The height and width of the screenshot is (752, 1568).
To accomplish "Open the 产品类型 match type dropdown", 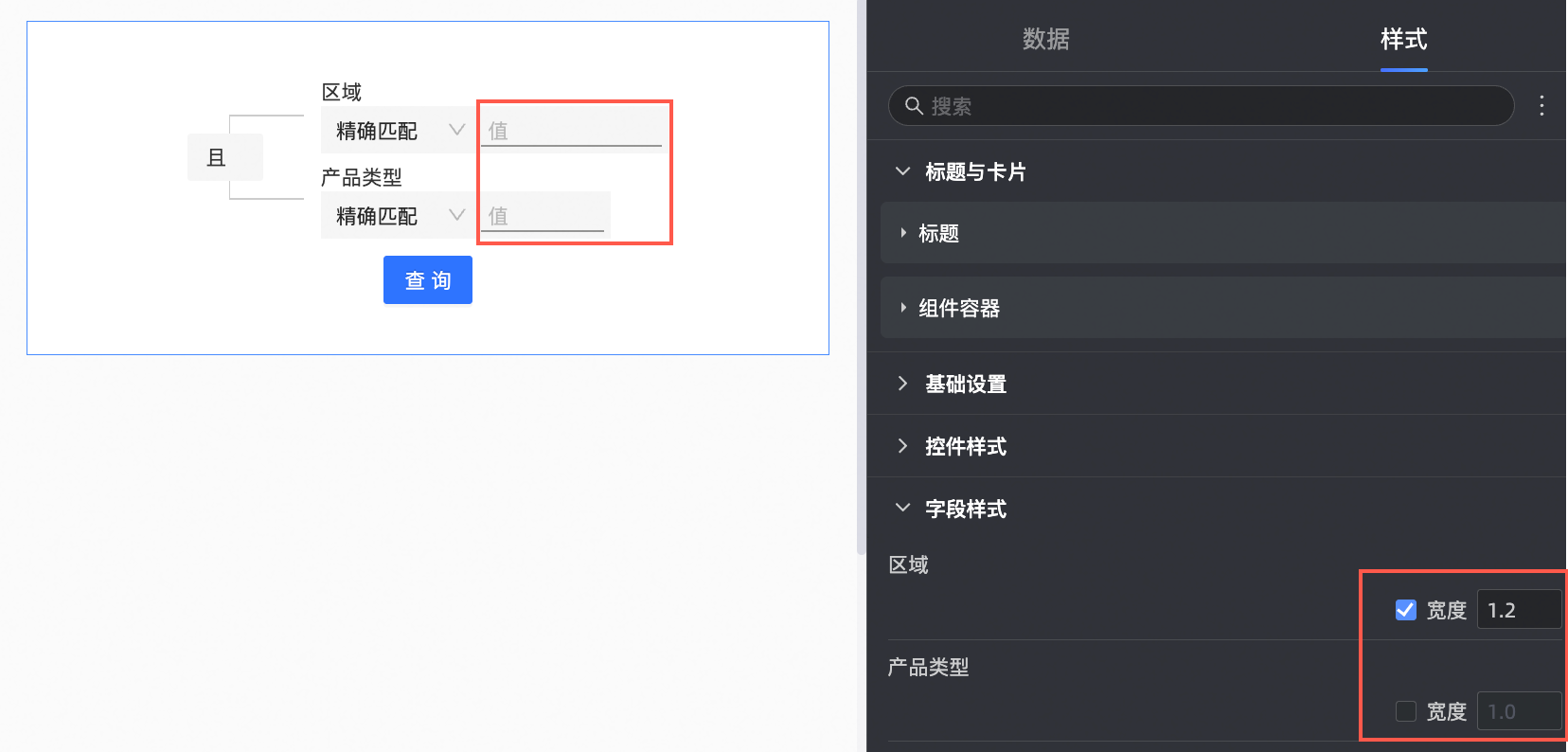I will [398, 216].
